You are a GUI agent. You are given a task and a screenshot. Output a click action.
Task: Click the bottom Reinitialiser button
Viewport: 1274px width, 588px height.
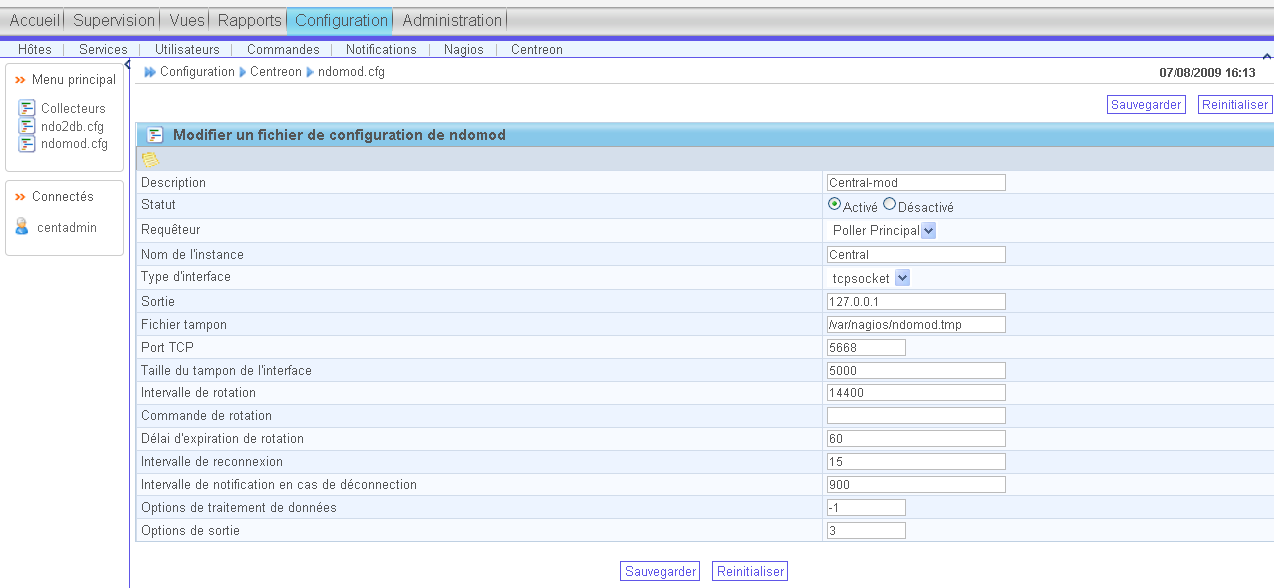click(x=749, y=572)
